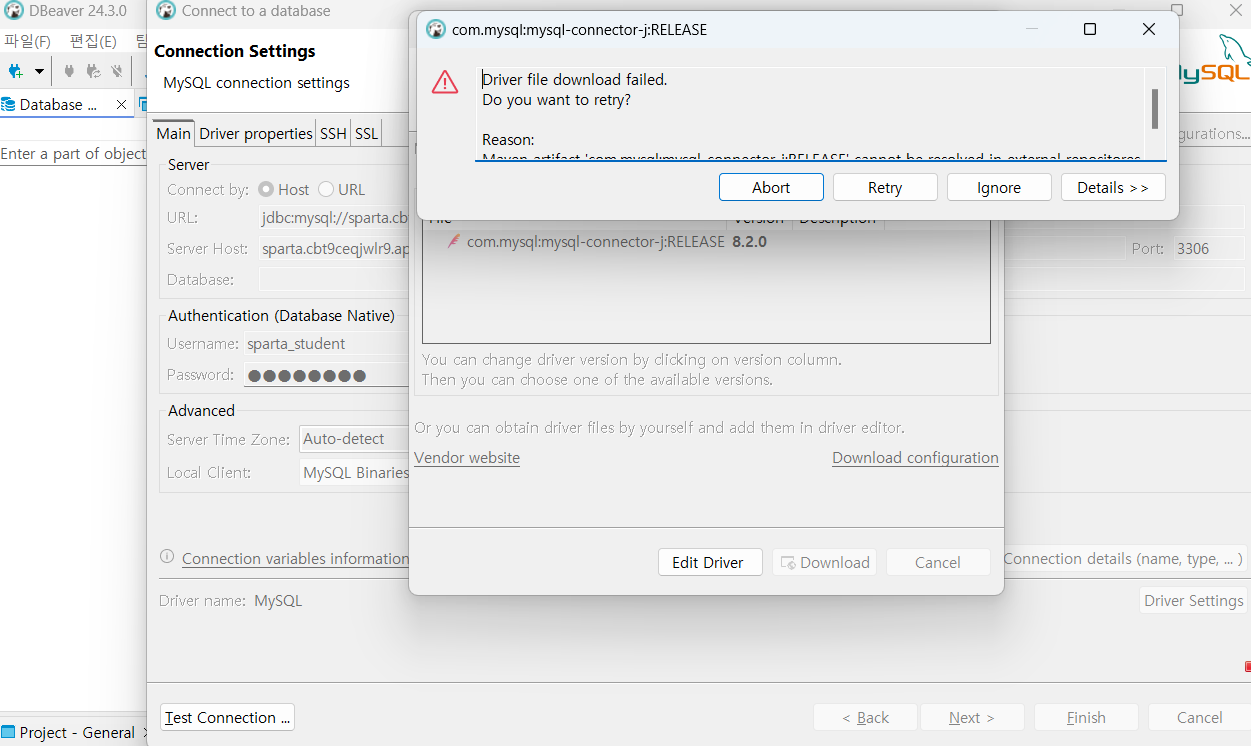Click the DBeaver icon in mysql-connector dialog title
Viewport: 1251px width, 746px height.
(x=435, y=29)
